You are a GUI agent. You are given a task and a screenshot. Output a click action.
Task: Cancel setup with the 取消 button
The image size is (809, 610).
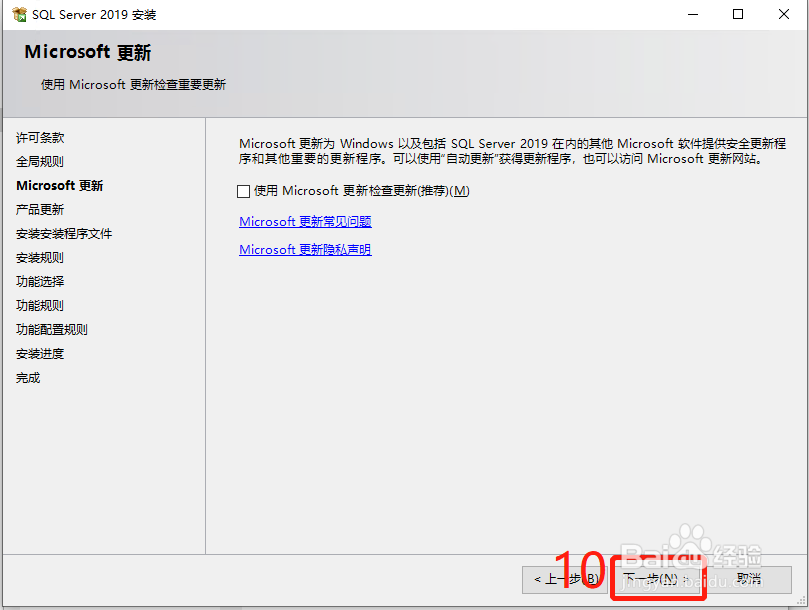click(749, 580)
